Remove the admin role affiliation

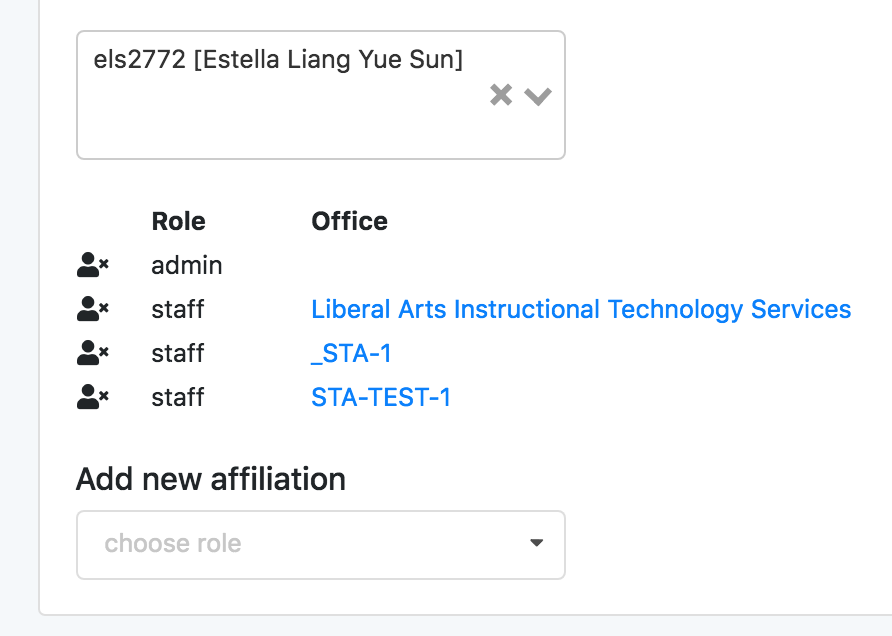(x=93, y=265)
